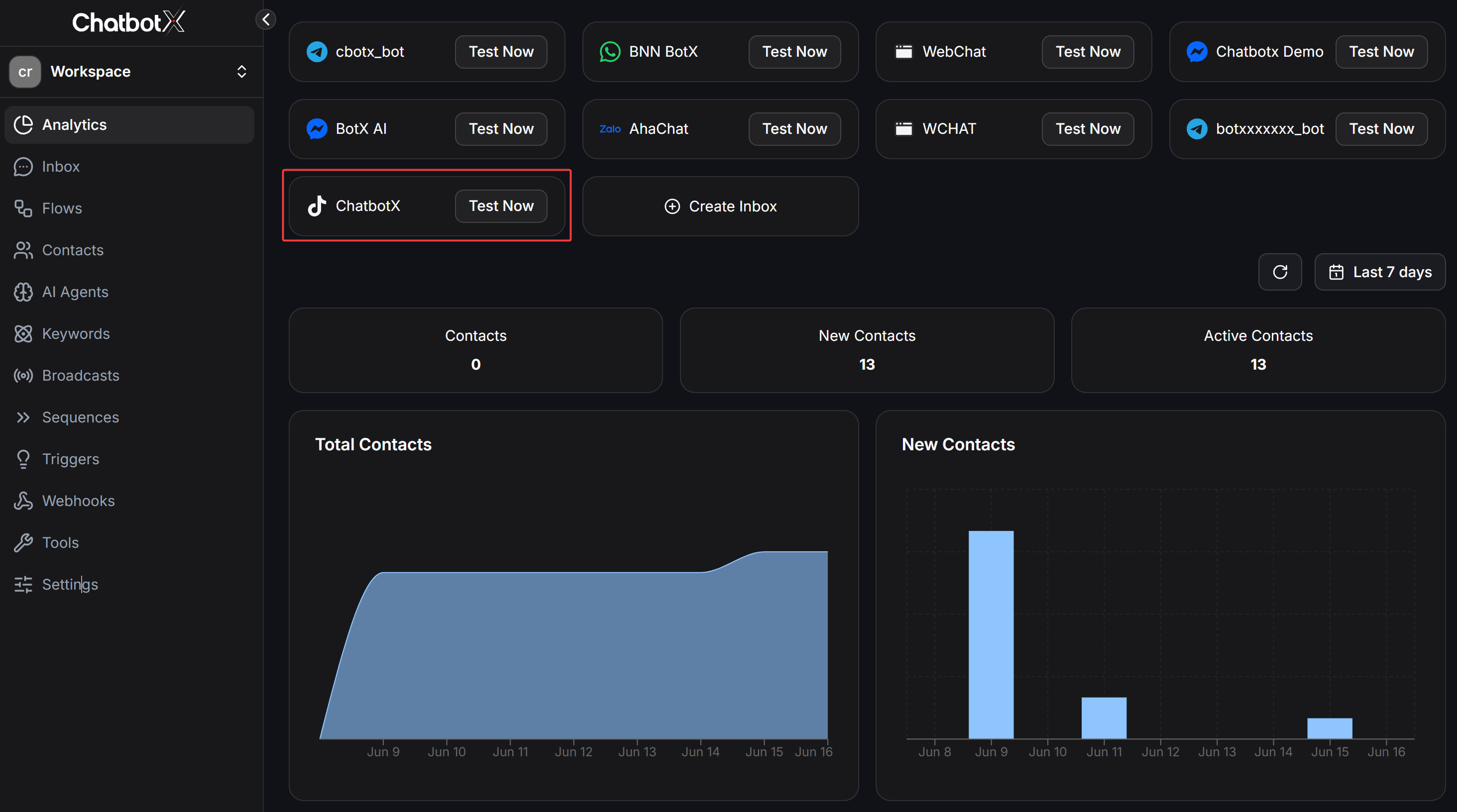Collapse the sidebar with the chevron button

(x=265, y=19)
